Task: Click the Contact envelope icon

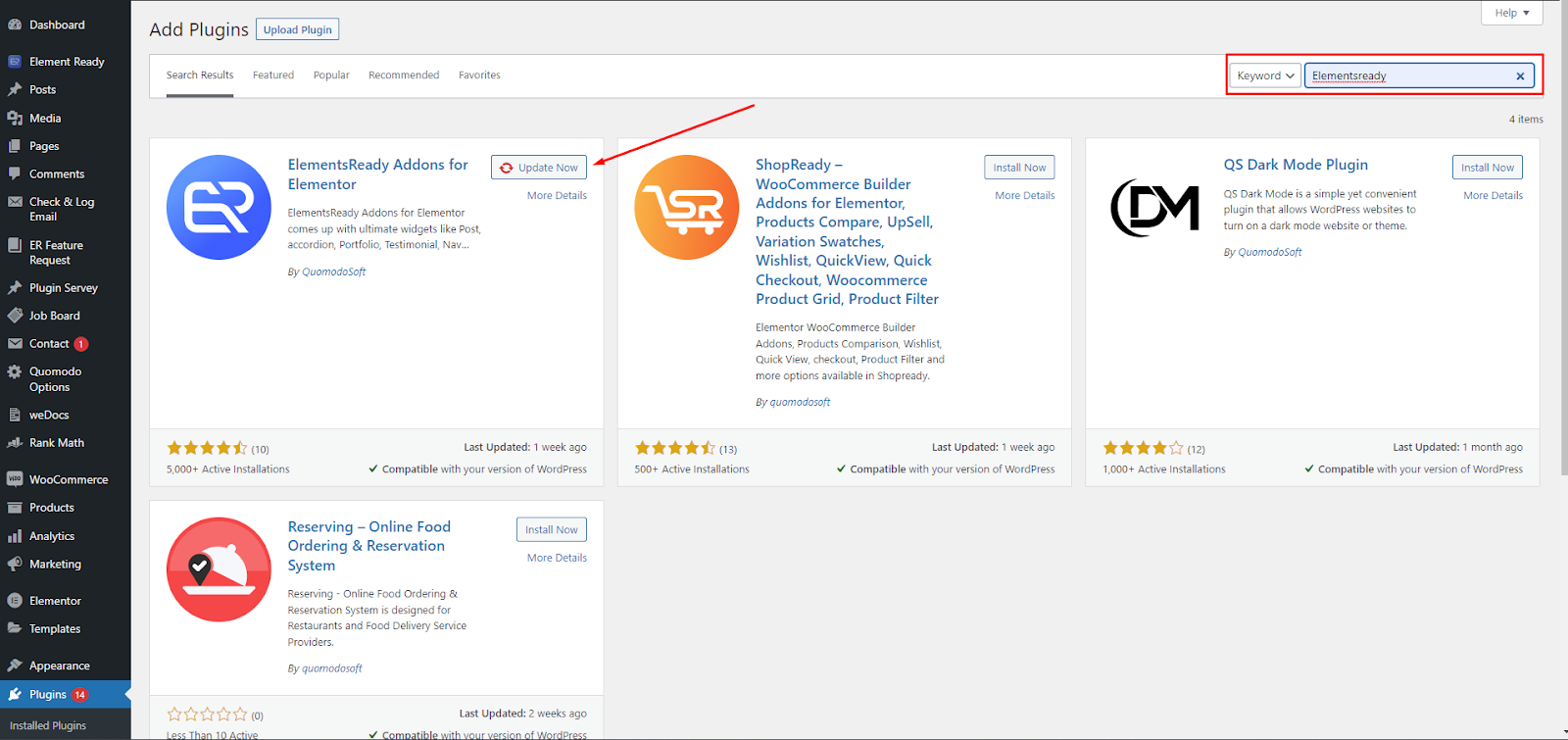Action: [15, 344]
